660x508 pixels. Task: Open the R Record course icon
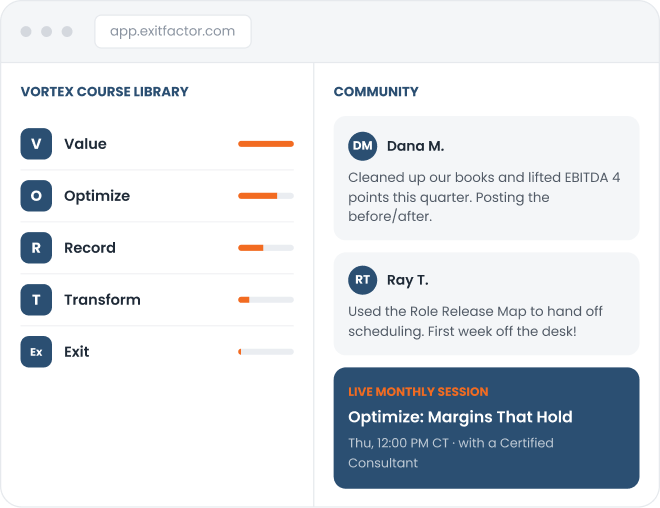(36, 248)
